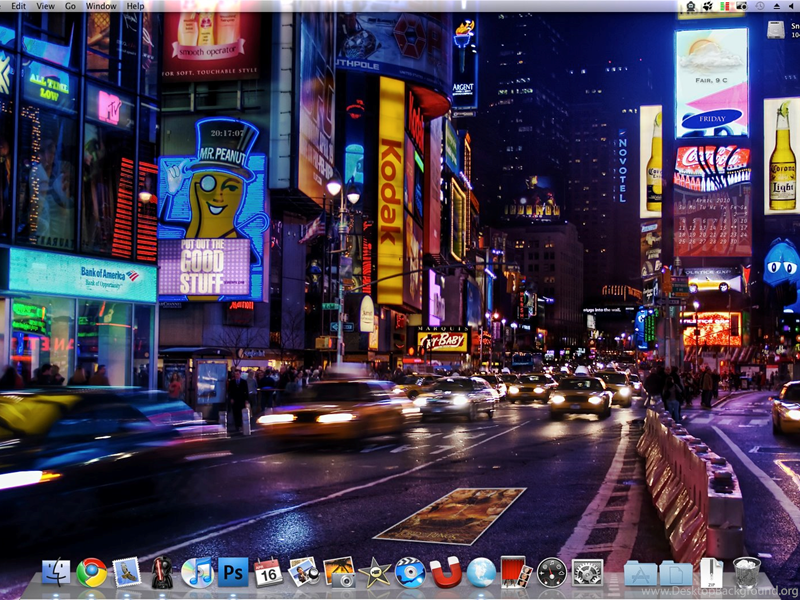Click the Time Machine menu bar icon
800x600 pixels.
[760, 6]
